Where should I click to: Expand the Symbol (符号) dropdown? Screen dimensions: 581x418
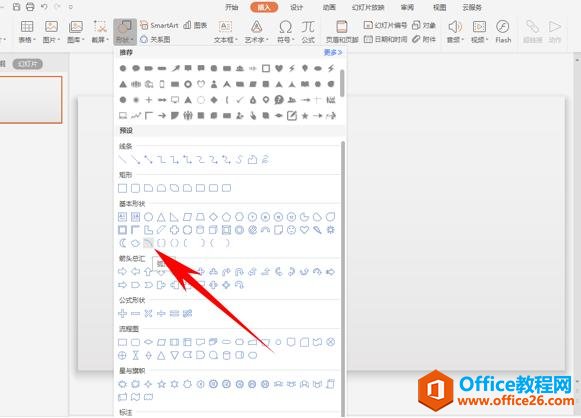click(285, 31)
